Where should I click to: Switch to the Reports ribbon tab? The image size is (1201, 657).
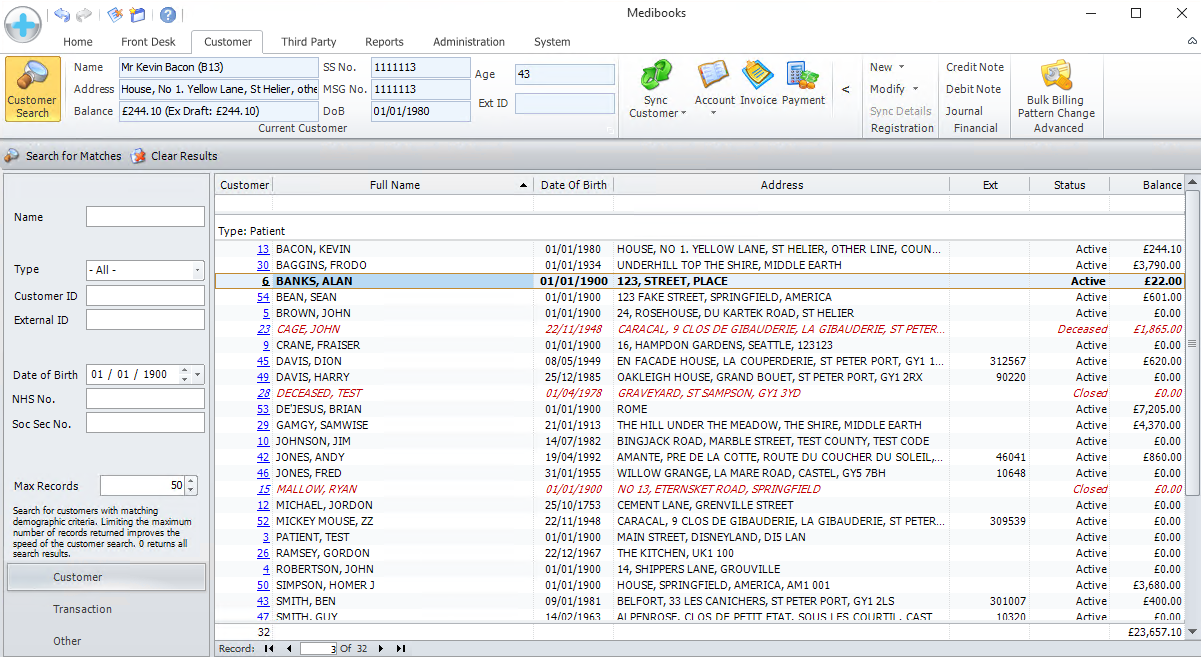[384, 42]
